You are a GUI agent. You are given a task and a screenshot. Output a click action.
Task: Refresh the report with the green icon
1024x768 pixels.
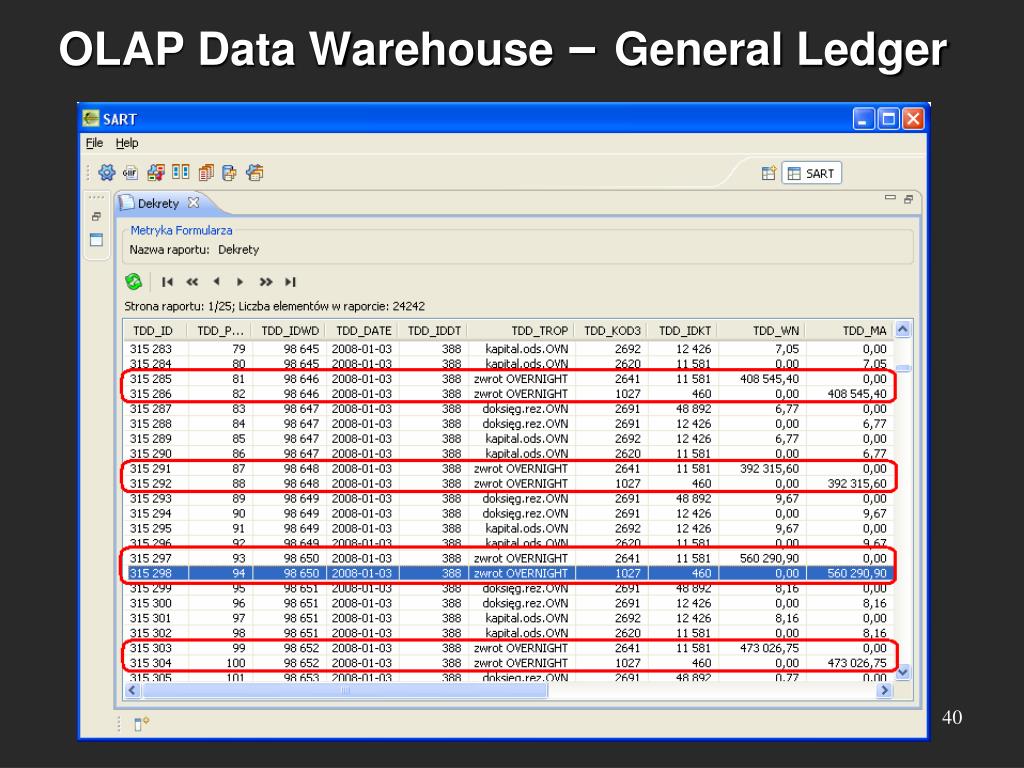click(134, 281)
